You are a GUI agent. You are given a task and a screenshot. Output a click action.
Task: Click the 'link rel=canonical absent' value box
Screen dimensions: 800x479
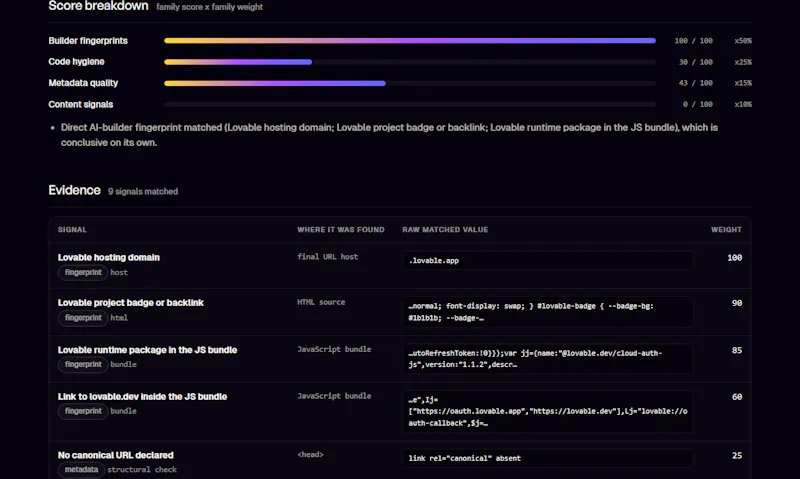pyautogui.click(x=547, y=458)
